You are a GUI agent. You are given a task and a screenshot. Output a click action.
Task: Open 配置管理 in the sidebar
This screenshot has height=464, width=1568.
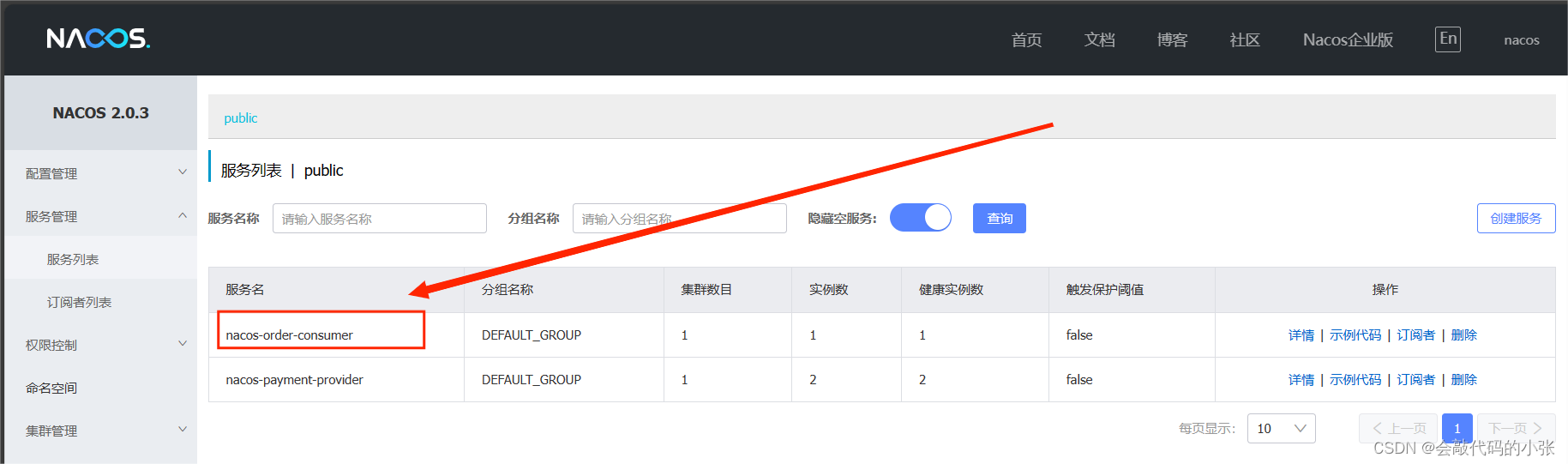click(x=51, y=173)
